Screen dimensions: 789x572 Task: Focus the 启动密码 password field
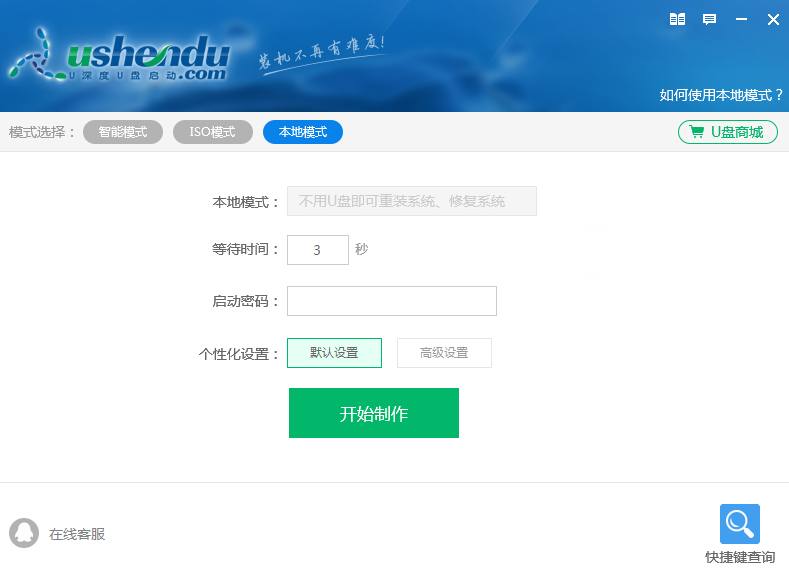391,301
